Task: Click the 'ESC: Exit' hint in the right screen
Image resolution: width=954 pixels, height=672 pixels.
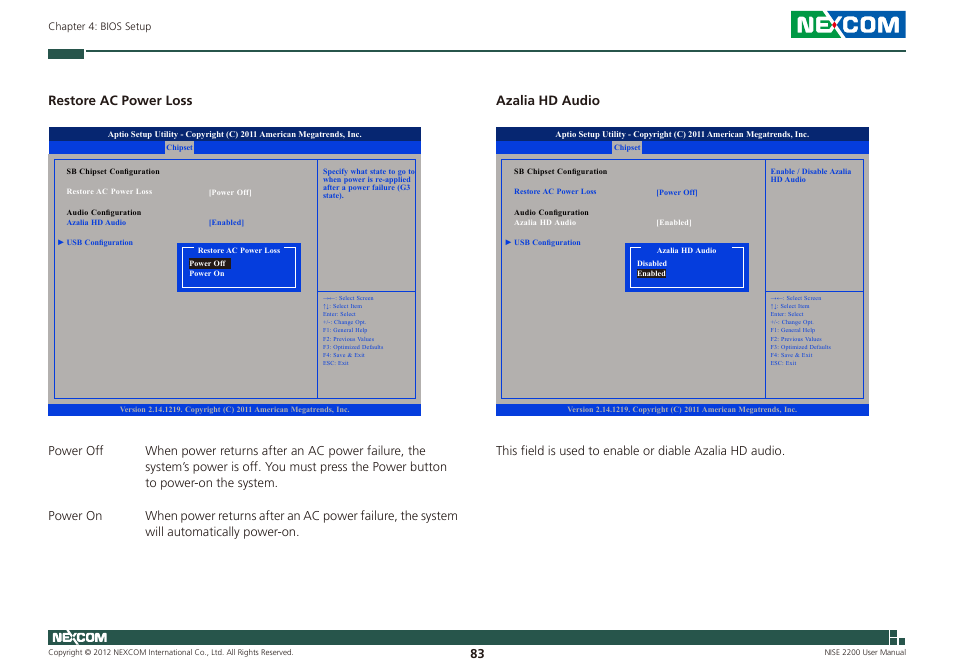Action: pos(783,363)
